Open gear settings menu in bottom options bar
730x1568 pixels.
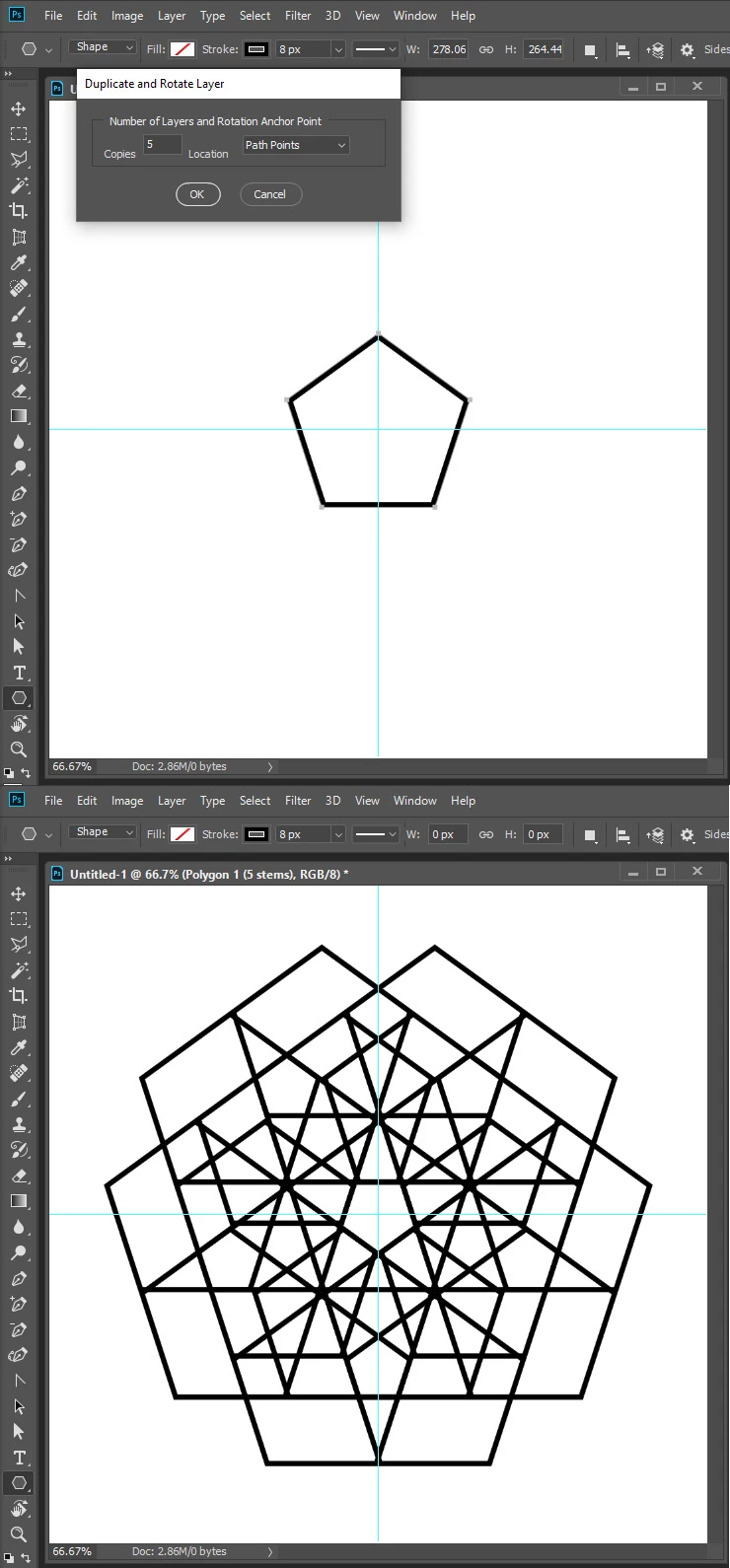click(688, 835)
